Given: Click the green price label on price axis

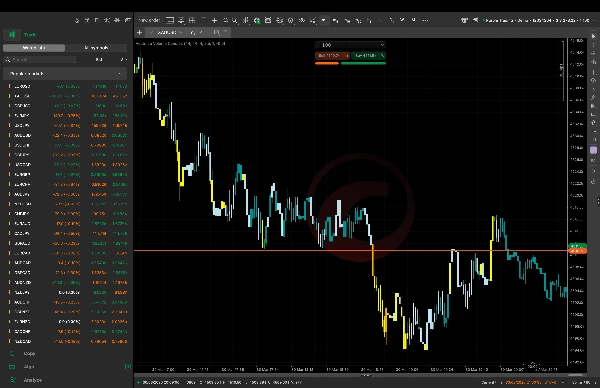Looking at the screenshot, I should 578,246.
